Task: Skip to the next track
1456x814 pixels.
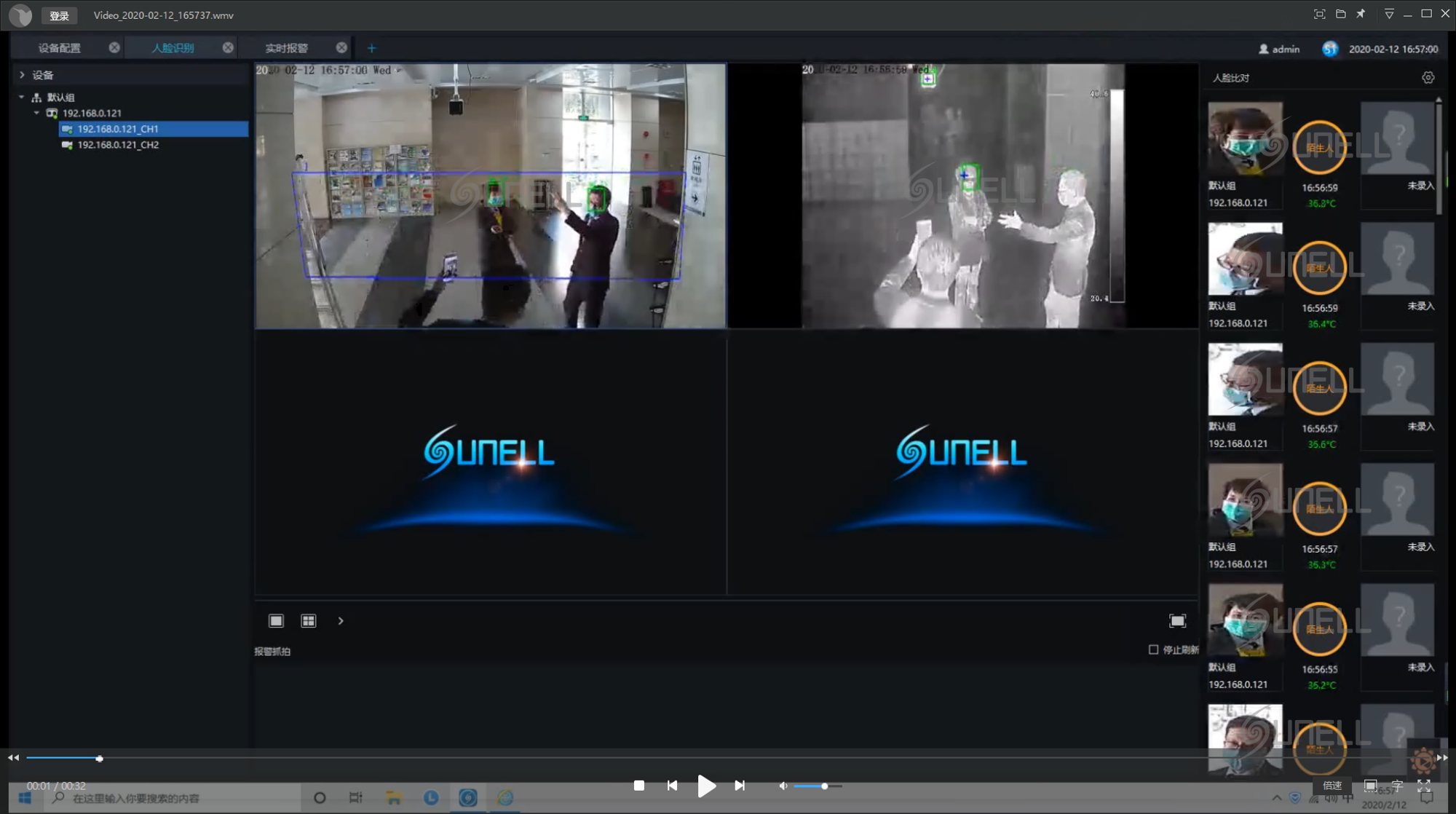Action: point(740,786)
